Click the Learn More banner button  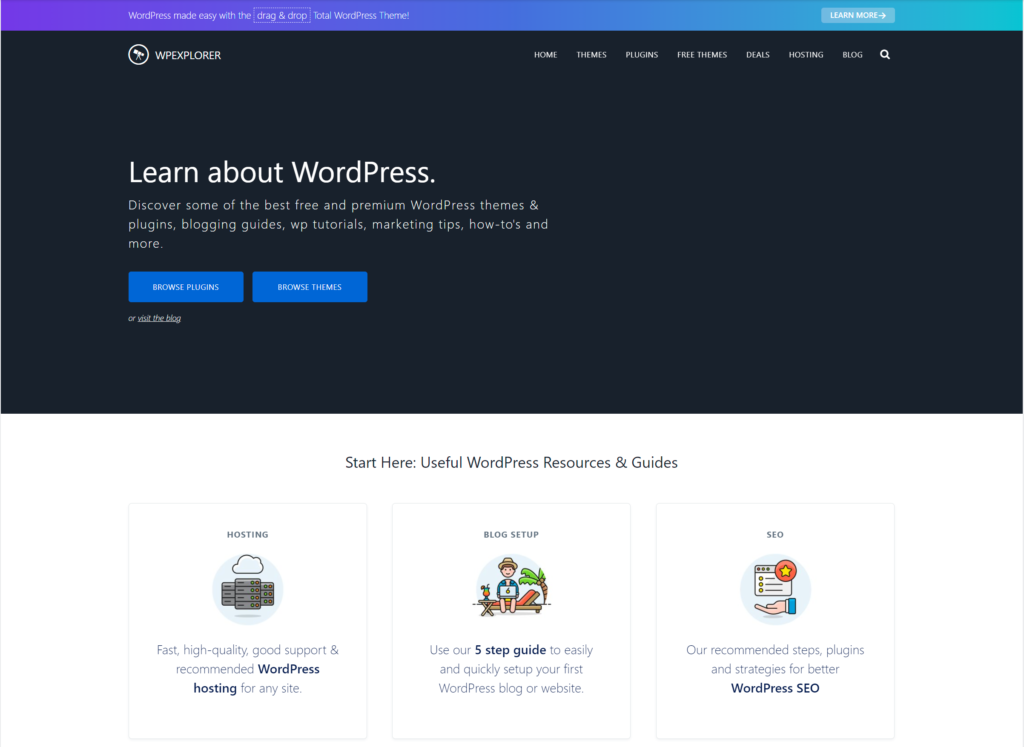857,16
